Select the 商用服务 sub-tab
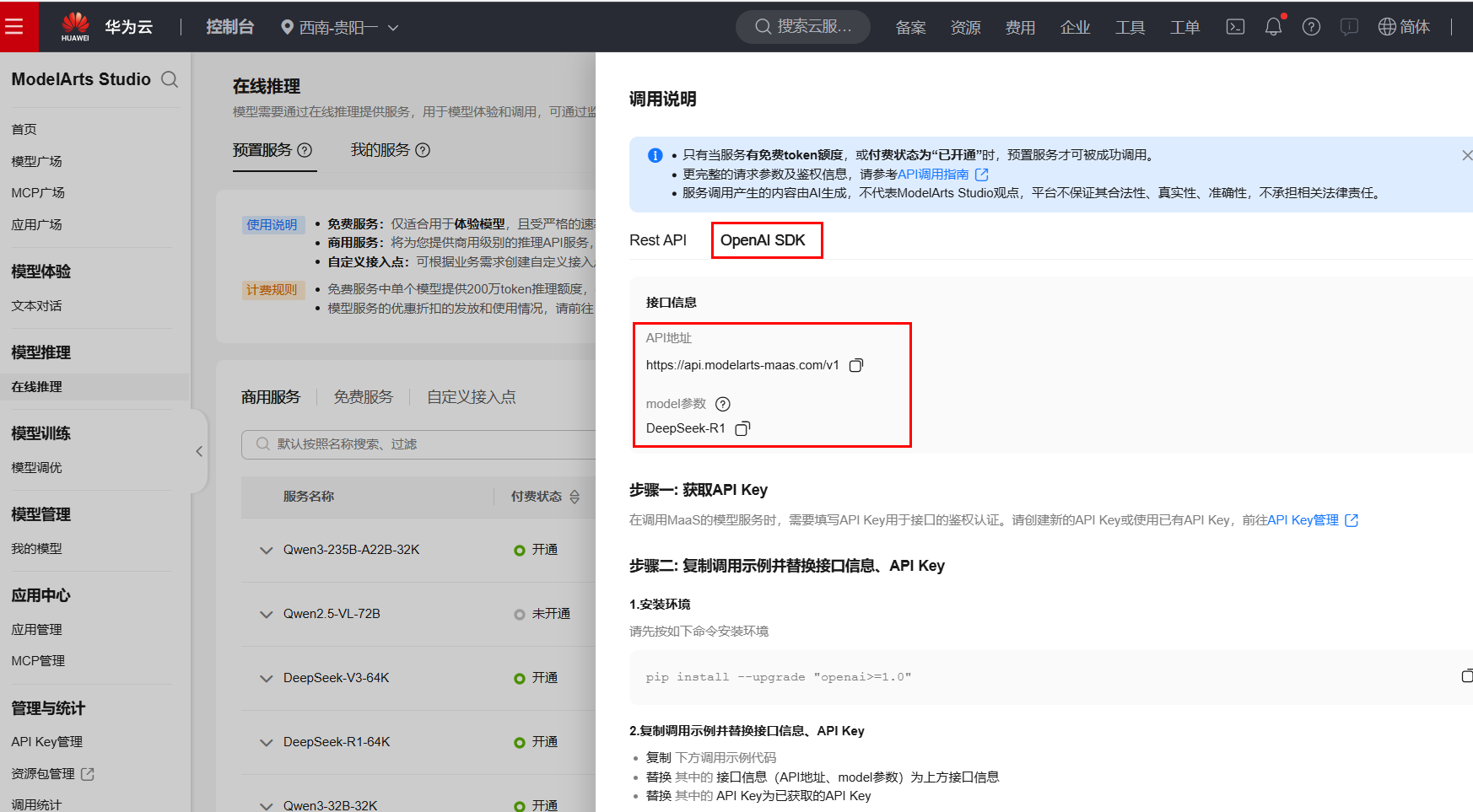1473x812 pixels. pyautogui.click(x=271, y=397)
